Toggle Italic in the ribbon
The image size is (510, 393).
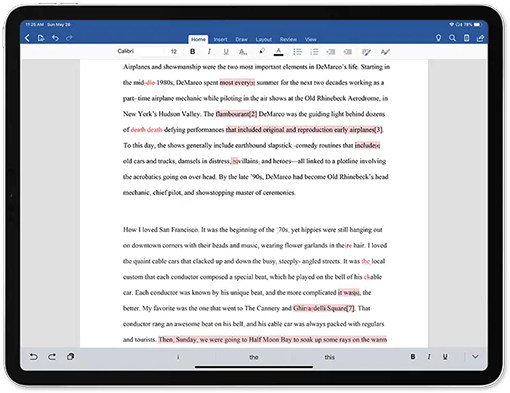209,52
